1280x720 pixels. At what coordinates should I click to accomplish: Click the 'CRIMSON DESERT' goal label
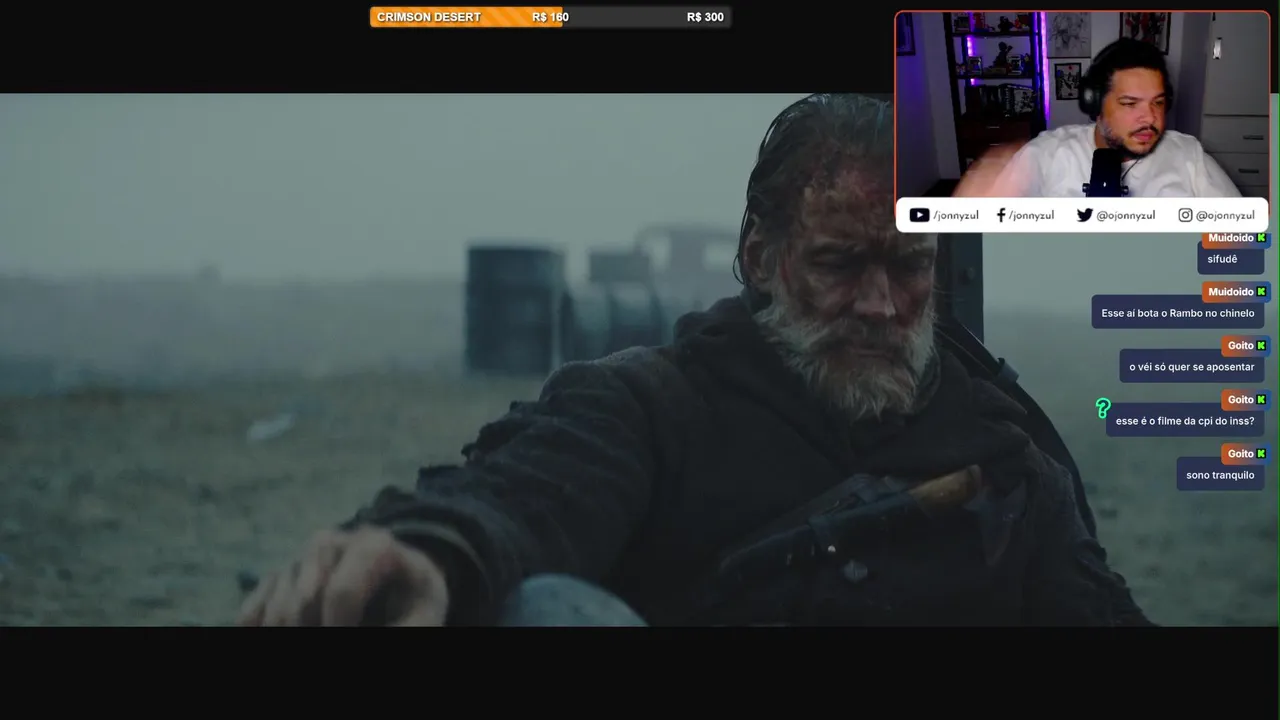[x=428, y=17]
